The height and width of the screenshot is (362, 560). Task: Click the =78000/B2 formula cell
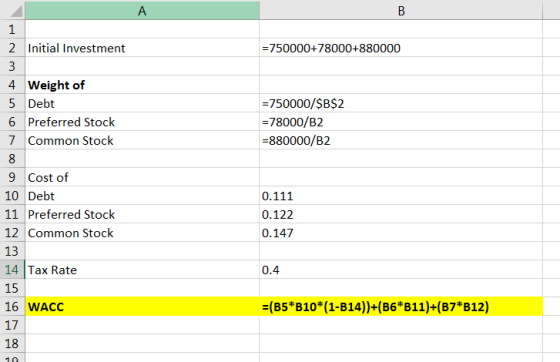(401, 122)
